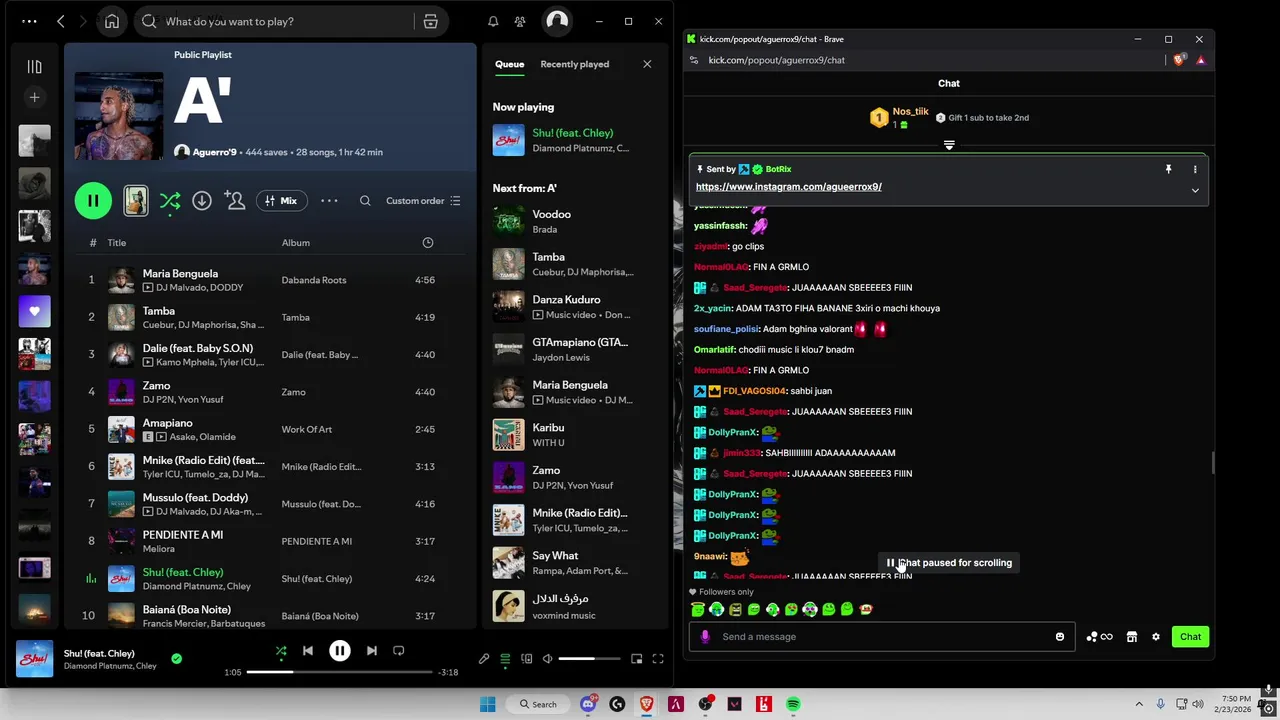This screenshot has height=720, width=1280.
Task: Click Chat paused for scrolling button
Action: coord(949,563)
